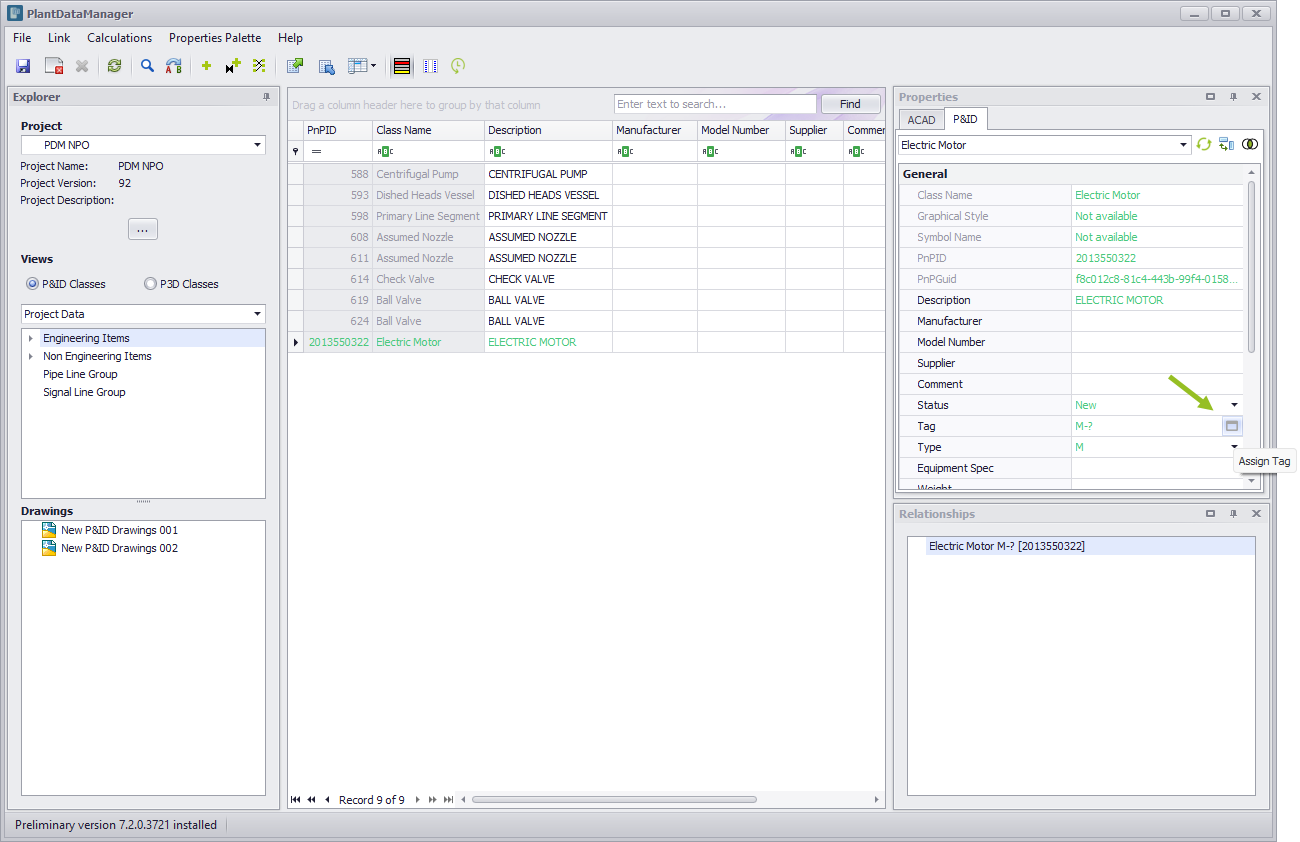Open the Status New dropdown arrow
Viewport: 1300px width, 842px height.
(1234, 405)
